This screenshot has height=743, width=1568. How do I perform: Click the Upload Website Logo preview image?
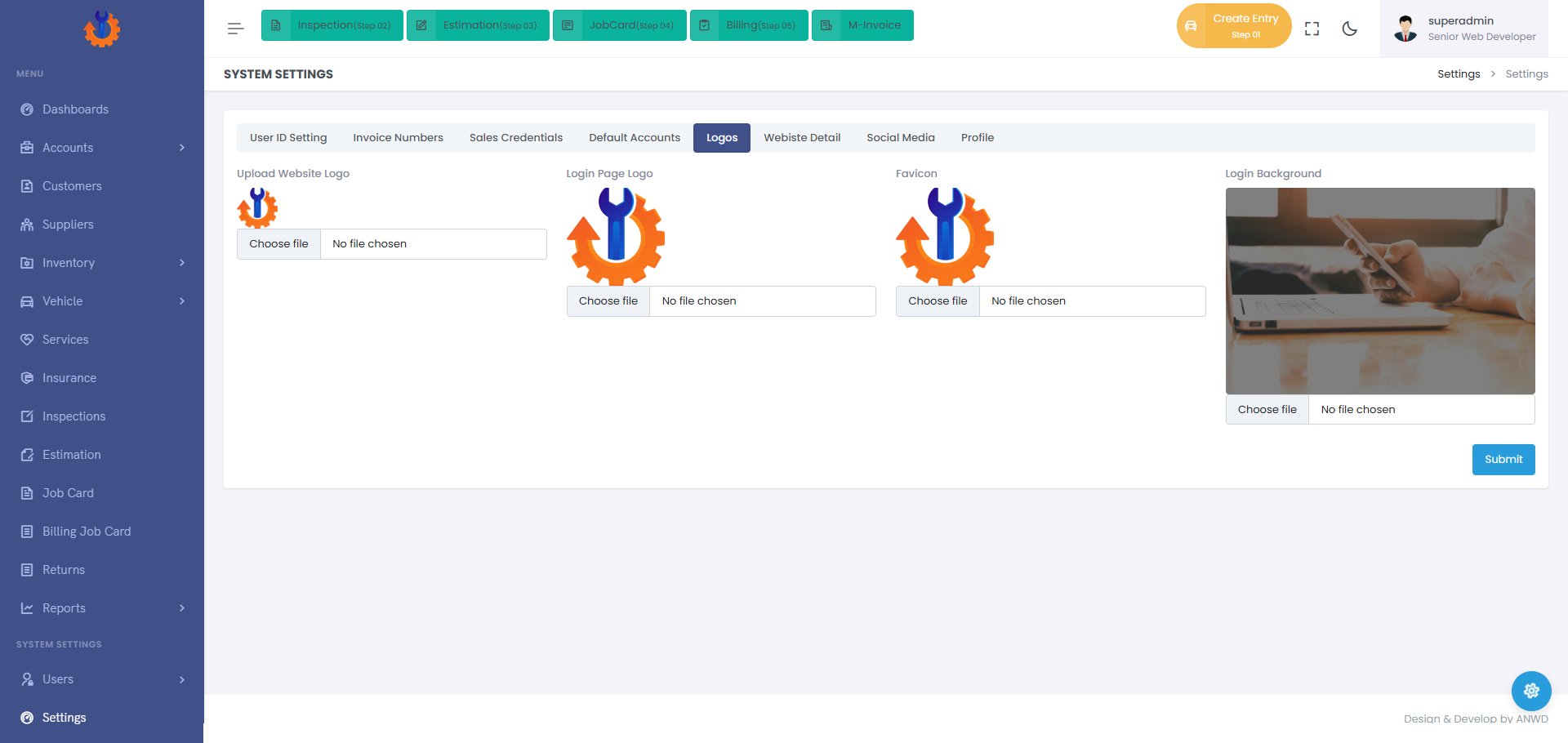(257, 208)
